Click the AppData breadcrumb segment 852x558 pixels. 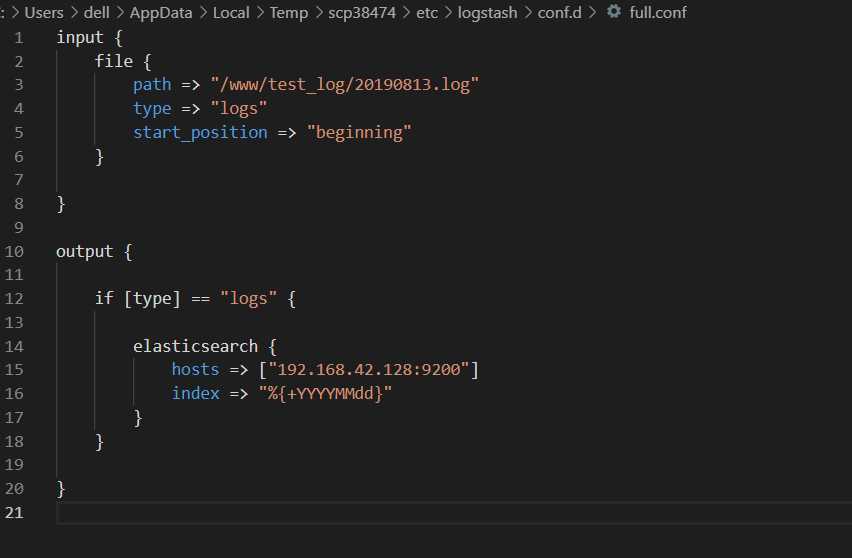click(x=161, y=12)
